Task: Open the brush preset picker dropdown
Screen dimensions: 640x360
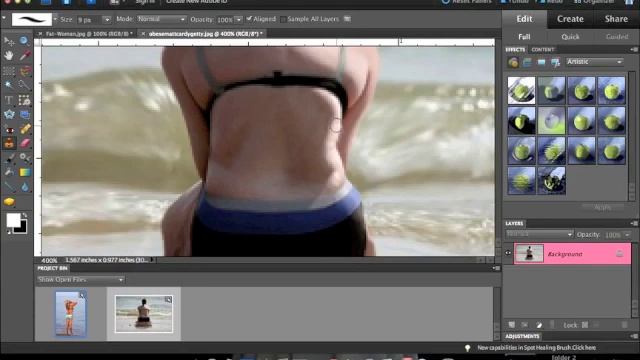Action: tap(55, 19)
